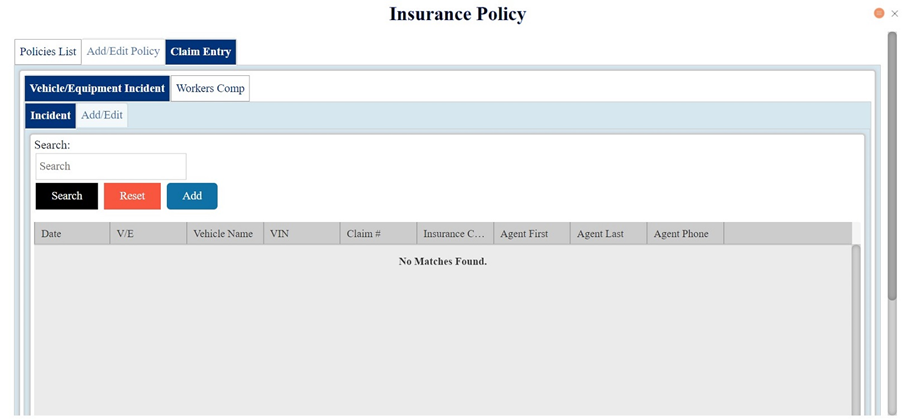Close the Insurance Policy dialog with X
The width and height of the screenshot is (902, 419).
click(x=894, y=13)
